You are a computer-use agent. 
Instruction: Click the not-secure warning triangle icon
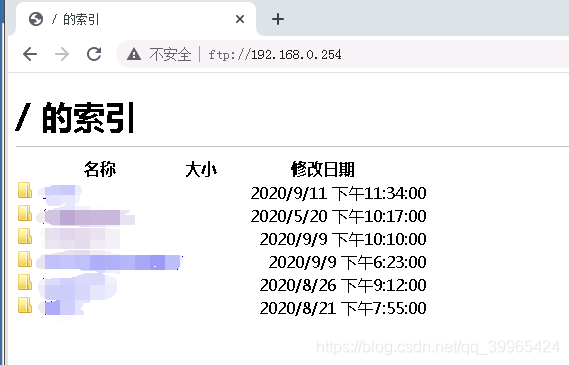[x=134, y=54]
